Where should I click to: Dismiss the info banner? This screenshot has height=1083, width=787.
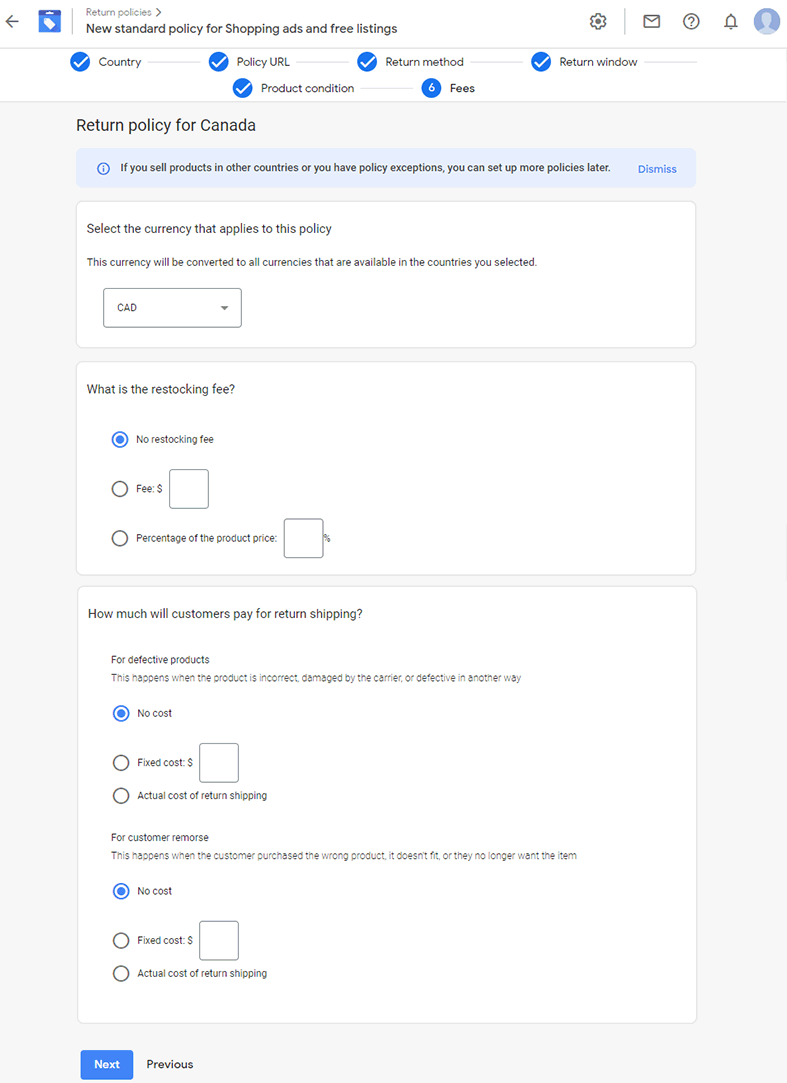click(x=657, y=169)
